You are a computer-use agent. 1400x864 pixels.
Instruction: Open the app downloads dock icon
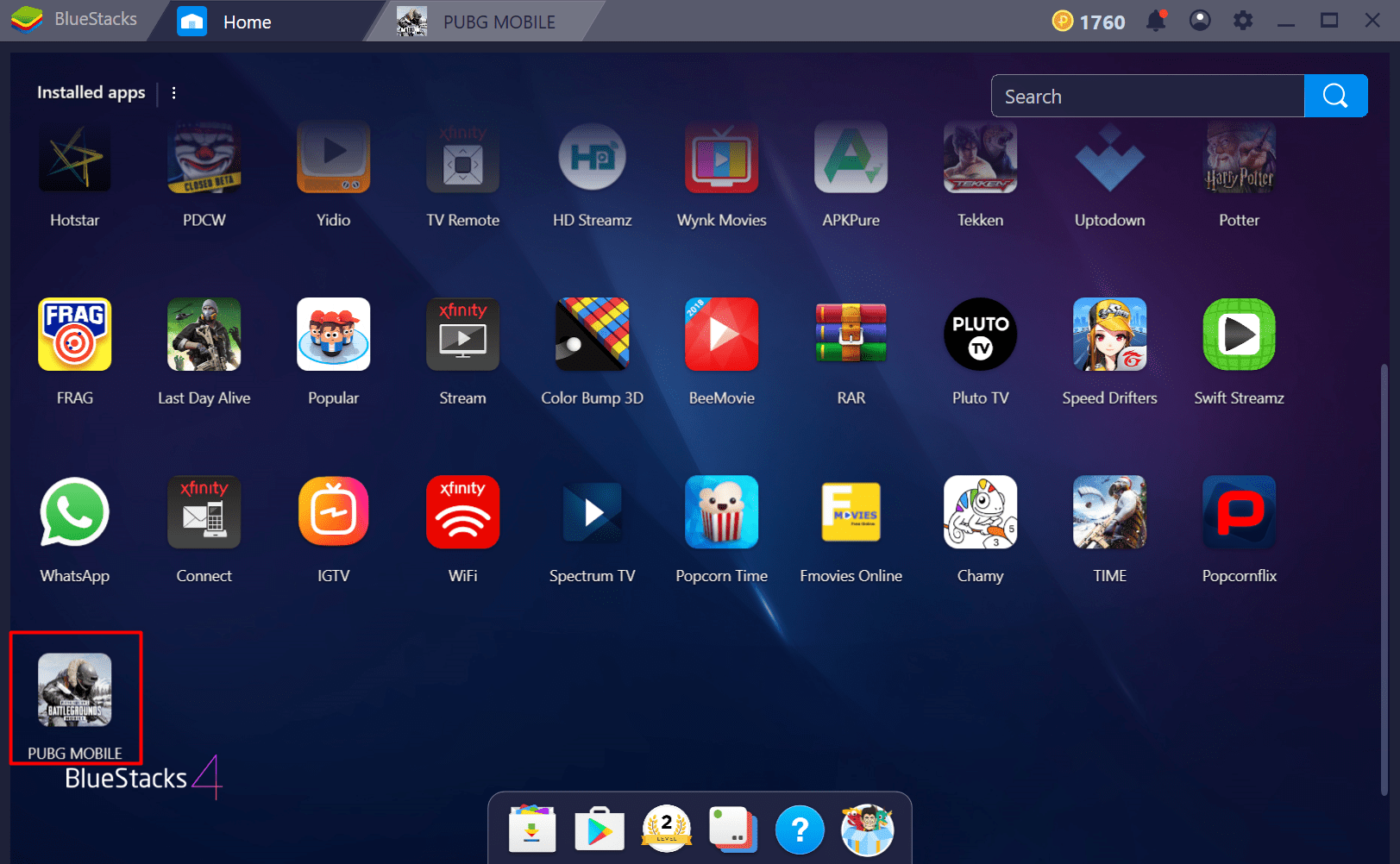coord(532,830)
